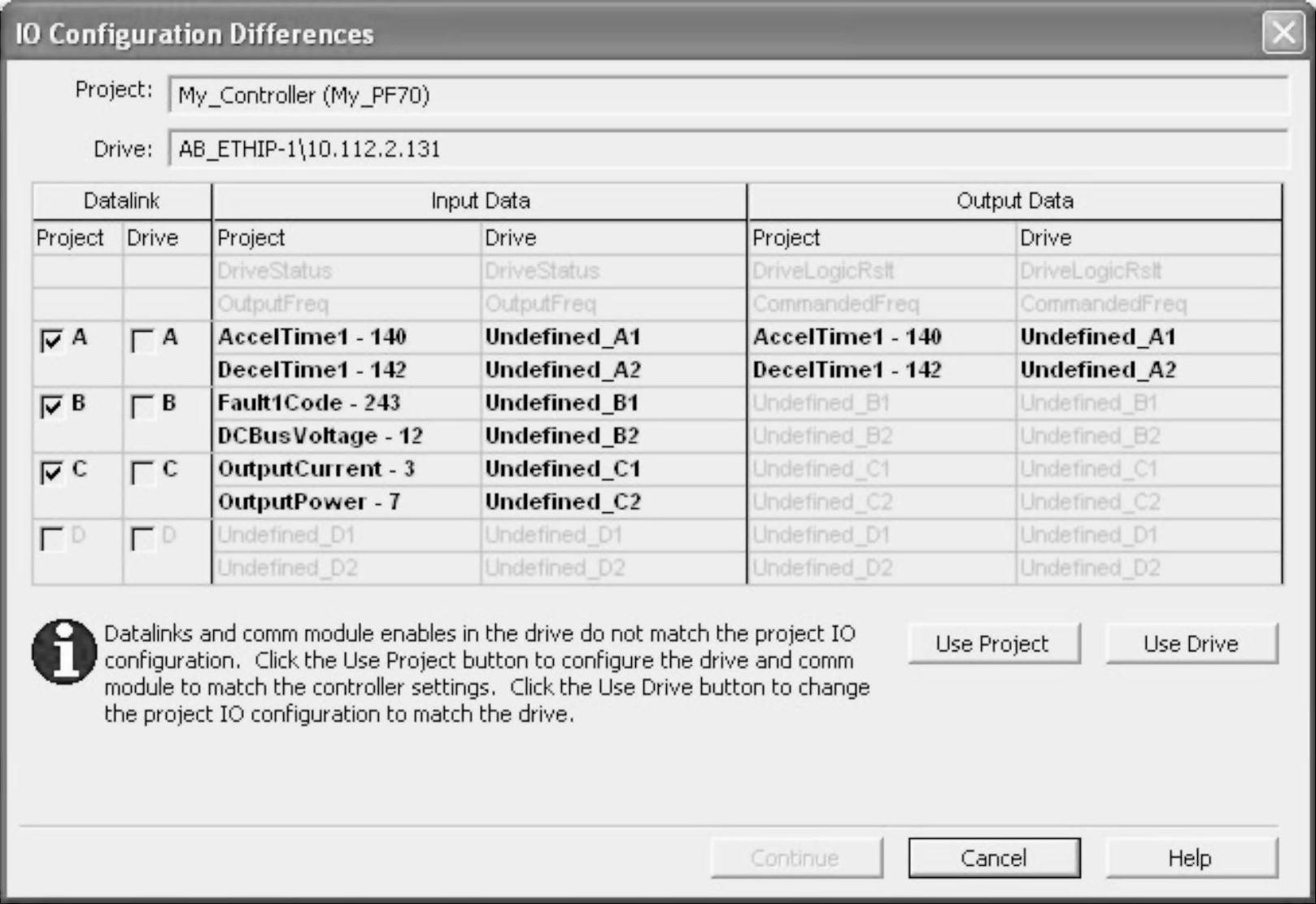This screenshot has height=904, width=1316.
Task: Select Input Data Drive cell Undefined_C2
Action: [614, 502]
